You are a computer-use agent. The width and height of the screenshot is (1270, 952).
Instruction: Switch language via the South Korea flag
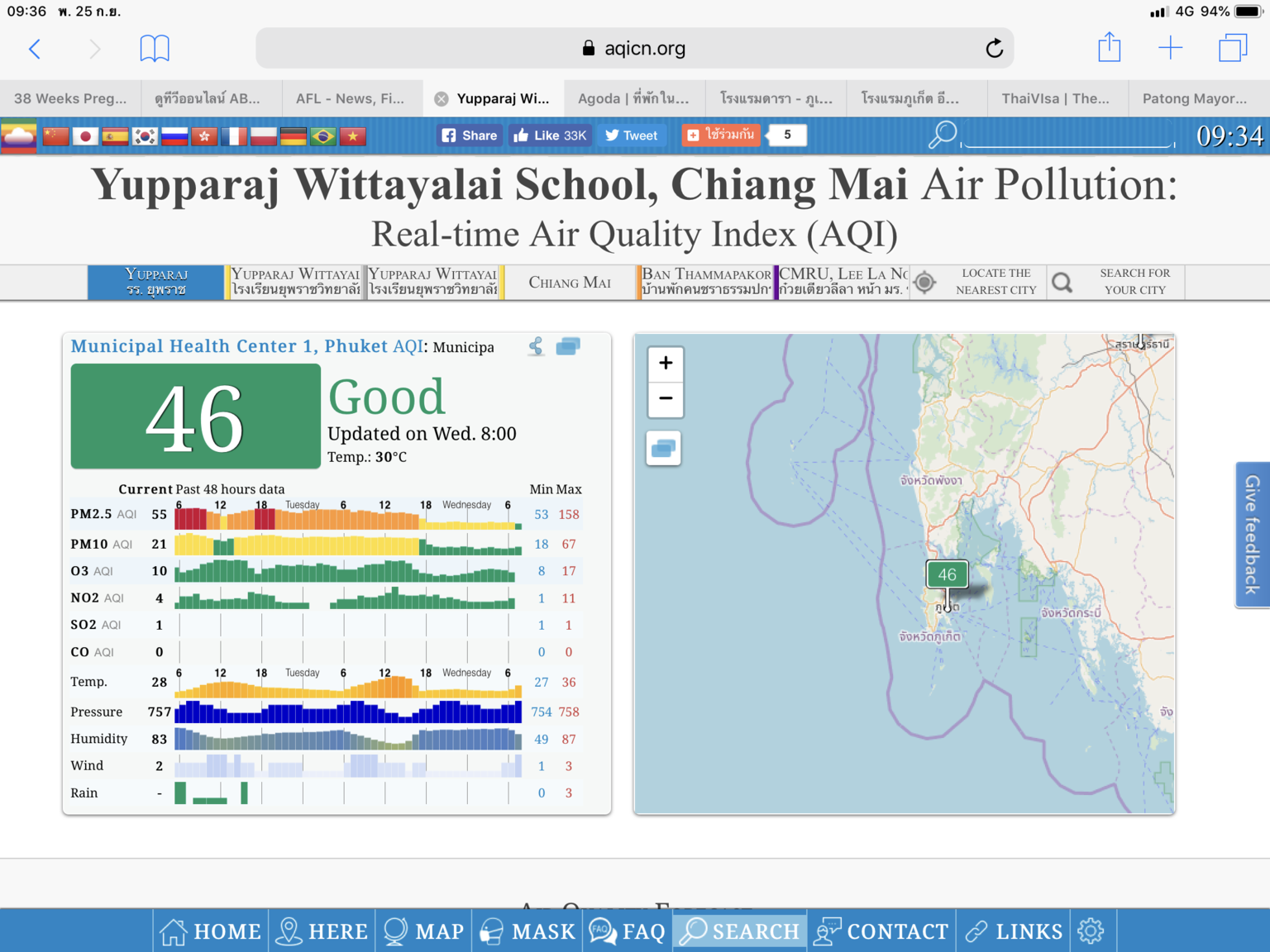click(145, 136)
